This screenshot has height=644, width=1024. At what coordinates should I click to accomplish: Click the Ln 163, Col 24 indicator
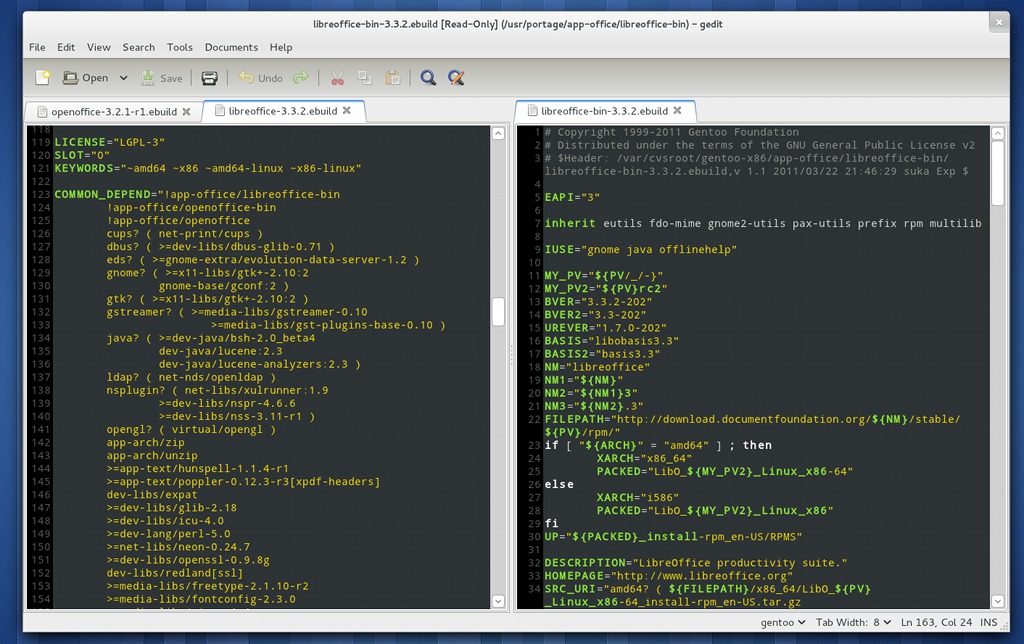[x=936, y=622]
